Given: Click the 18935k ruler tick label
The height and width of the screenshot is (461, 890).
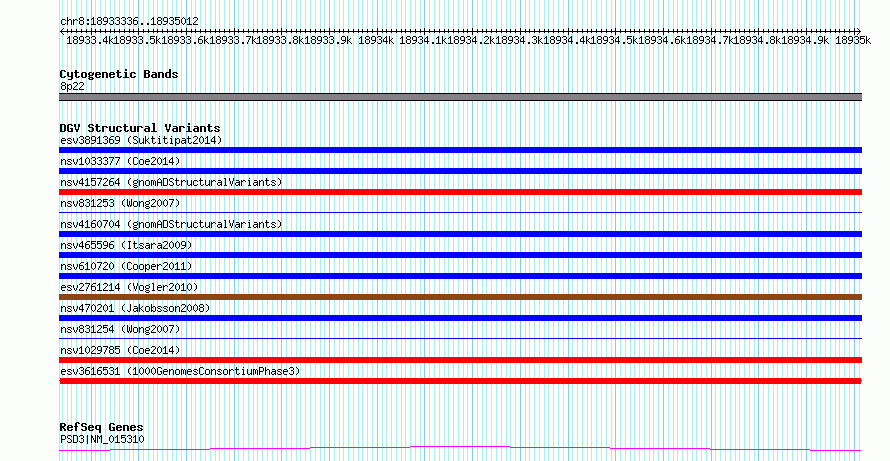Looking at the screenshot, I should (x=853, y=40).
